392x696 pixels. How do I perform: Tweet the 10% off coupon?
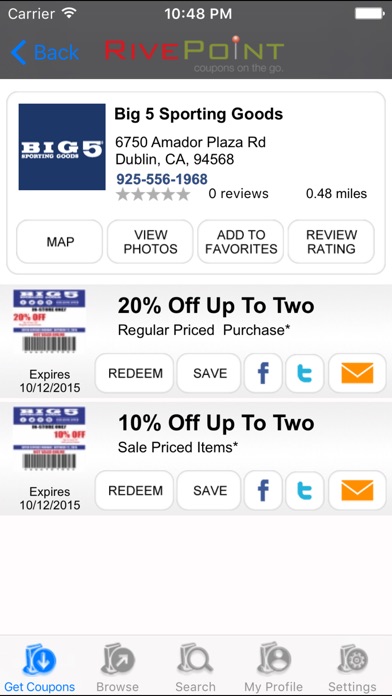305,490
